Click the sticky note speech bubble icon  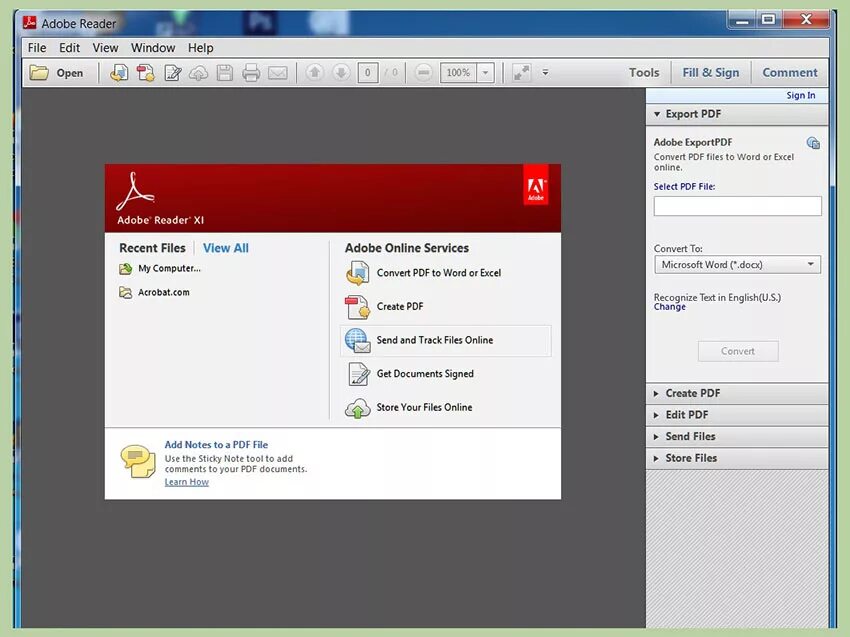(x=138, y=461)
